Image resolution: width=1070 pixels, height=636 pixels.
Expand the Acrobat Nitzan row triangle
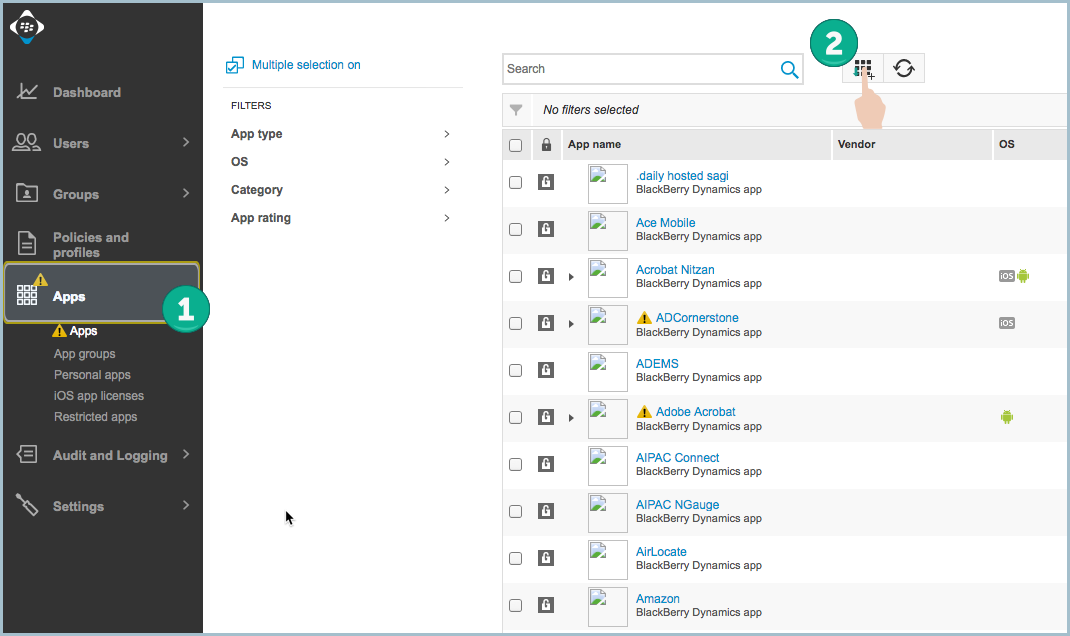[x=571, y=277]
